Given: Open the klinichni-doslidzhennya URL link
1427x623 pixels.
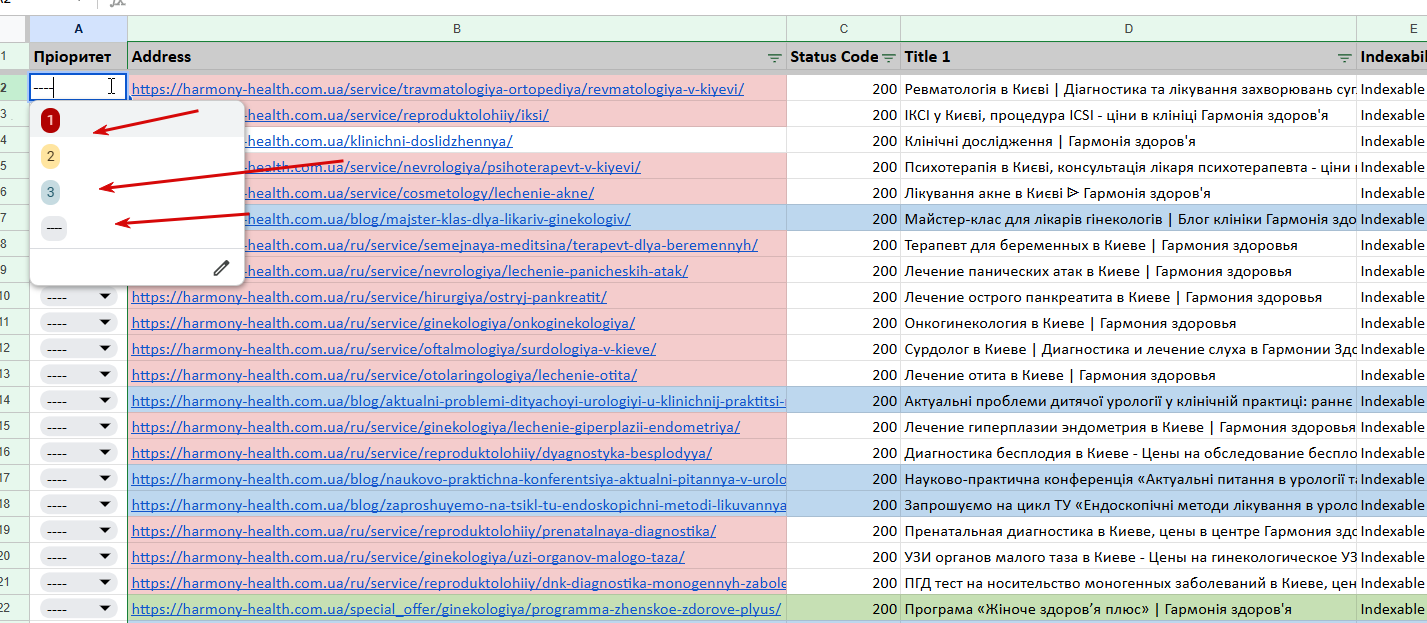Looking at the screenshot, I should point(378,141).
